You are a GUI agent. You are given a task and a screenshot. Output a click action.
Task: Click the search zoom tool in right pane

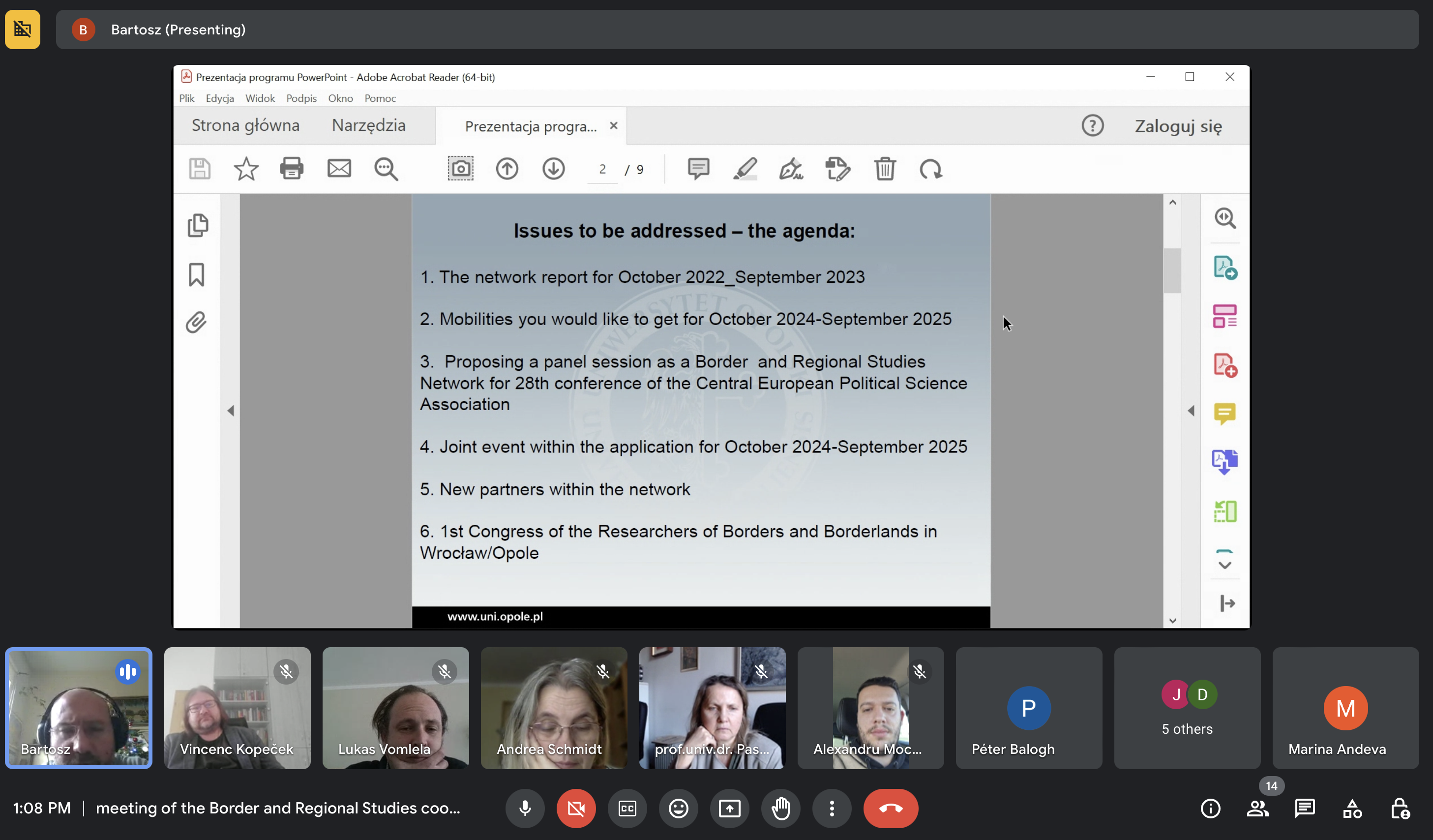(1225, 218)
